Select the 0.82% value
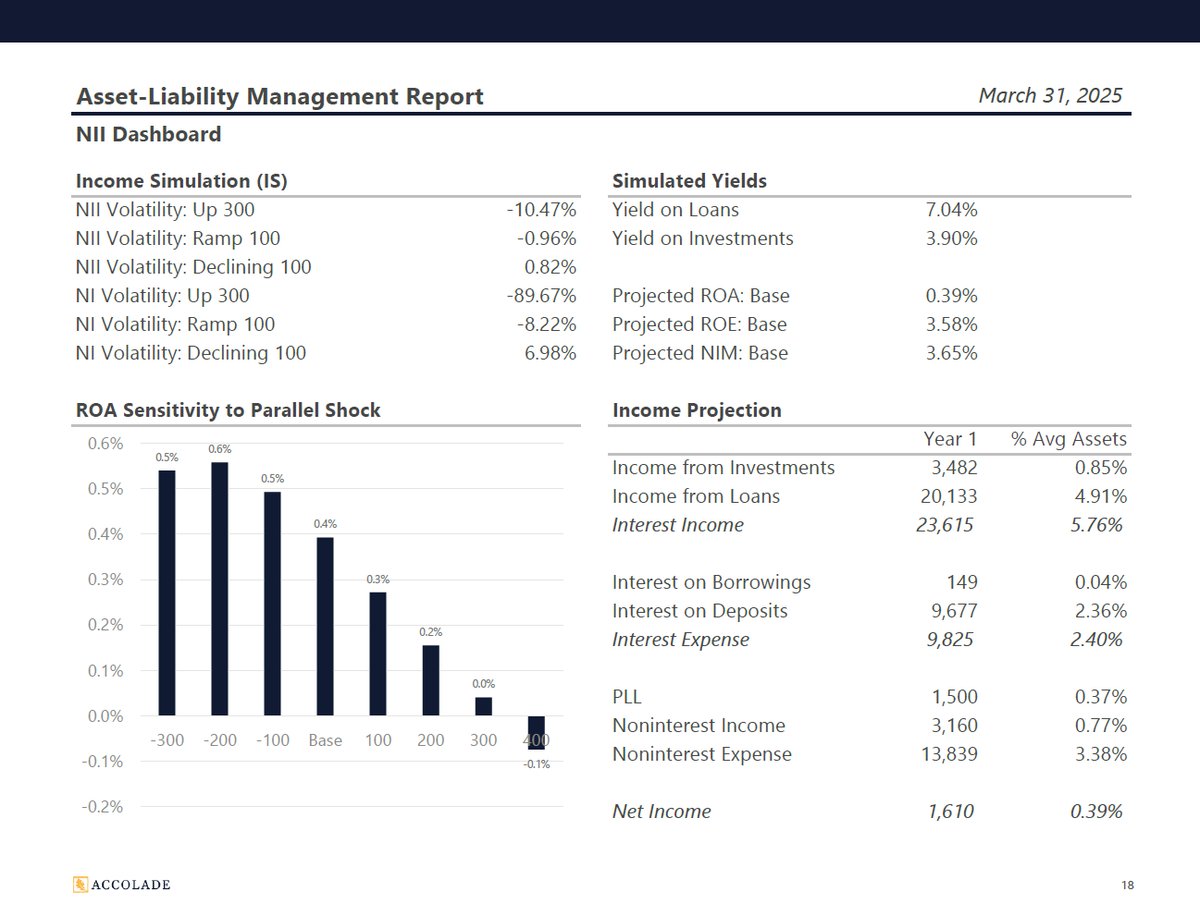The width and height of the screenshot is (1200, 916). click(550, 267)
